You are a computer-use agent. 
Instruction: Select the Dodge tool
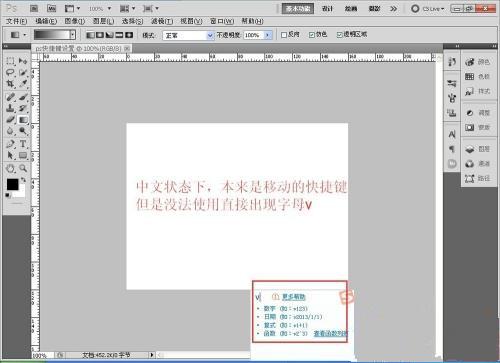tap(23, 131)
